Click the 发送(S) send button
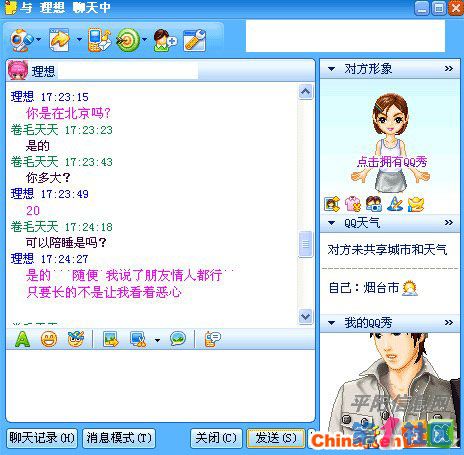Viewport: 464px width, 455px height. 276,438
